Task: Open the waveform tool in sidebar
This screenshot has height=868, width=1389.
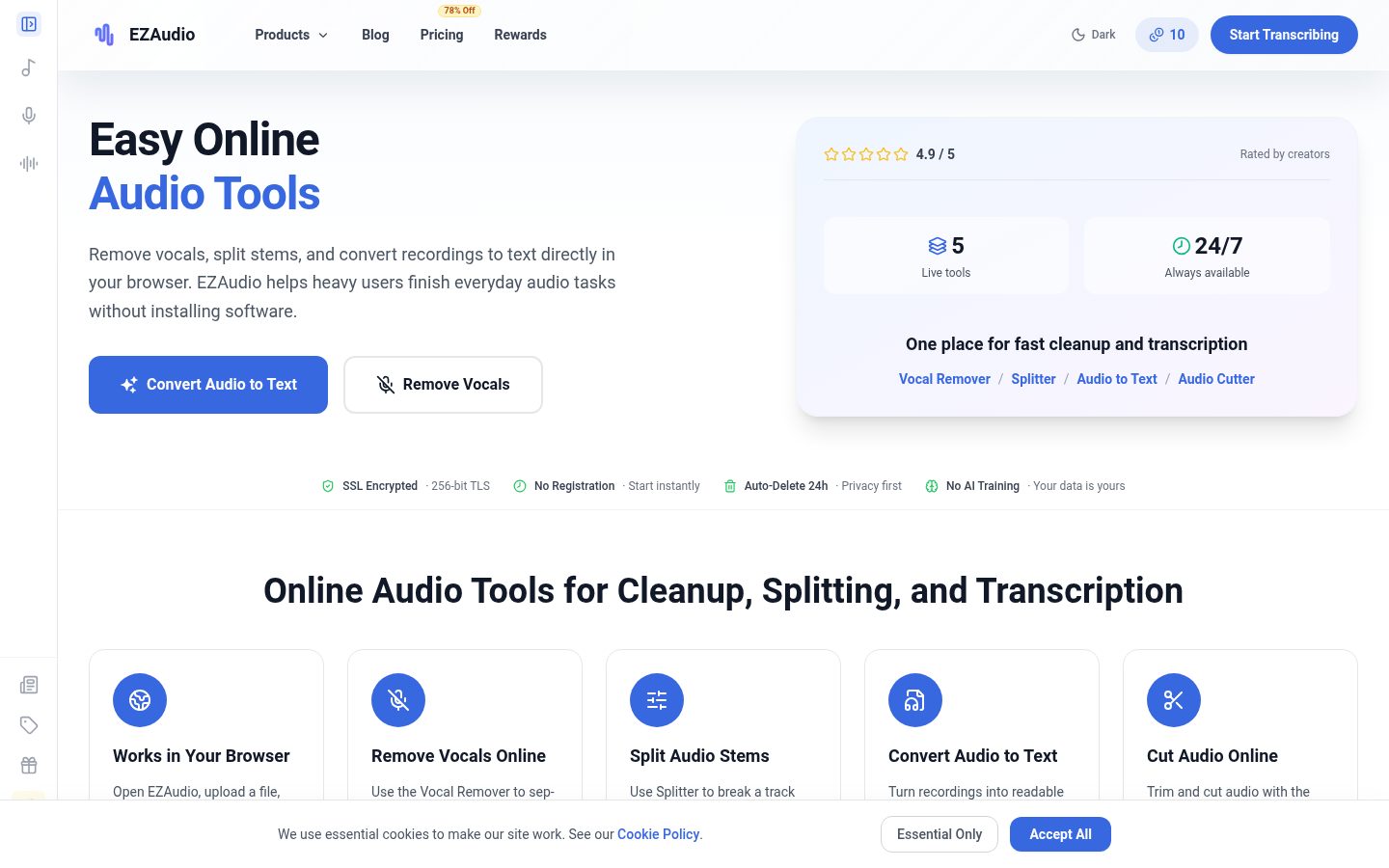Action: click(29, 164)
